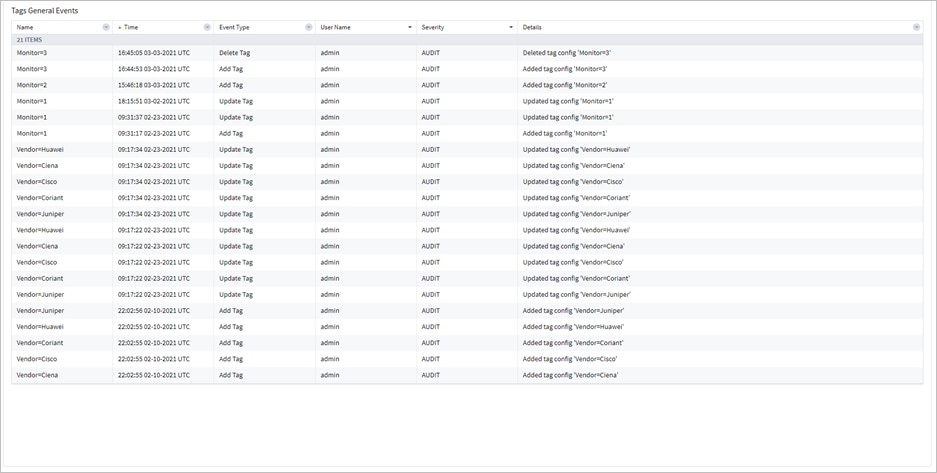This screenshot has width=937, height=473.
Task: Click the '16:44:53 03-03-2021 UTC' time cell
Action: tap(154, 69)
